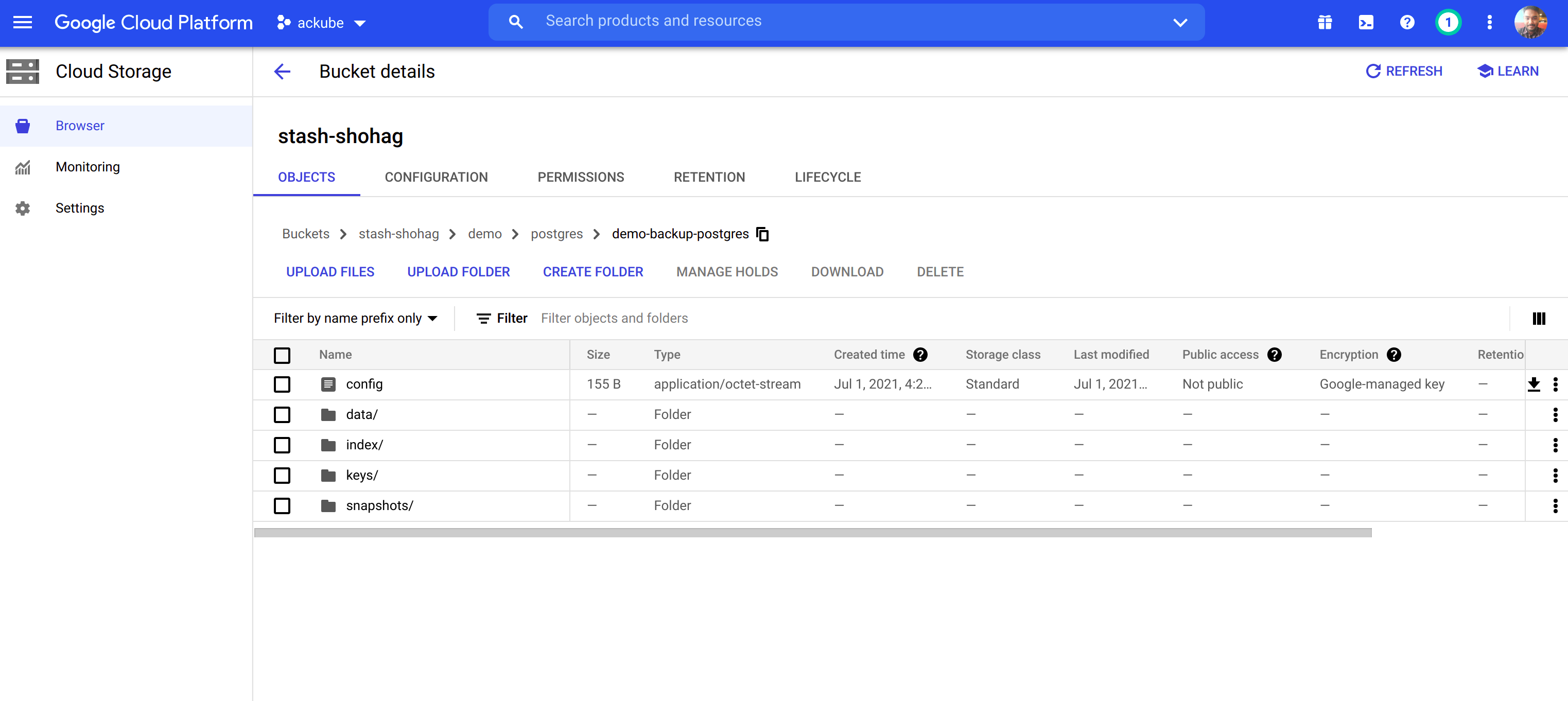Select the snapshots/ folder checkbox
1568x701 pixels.
282,505
